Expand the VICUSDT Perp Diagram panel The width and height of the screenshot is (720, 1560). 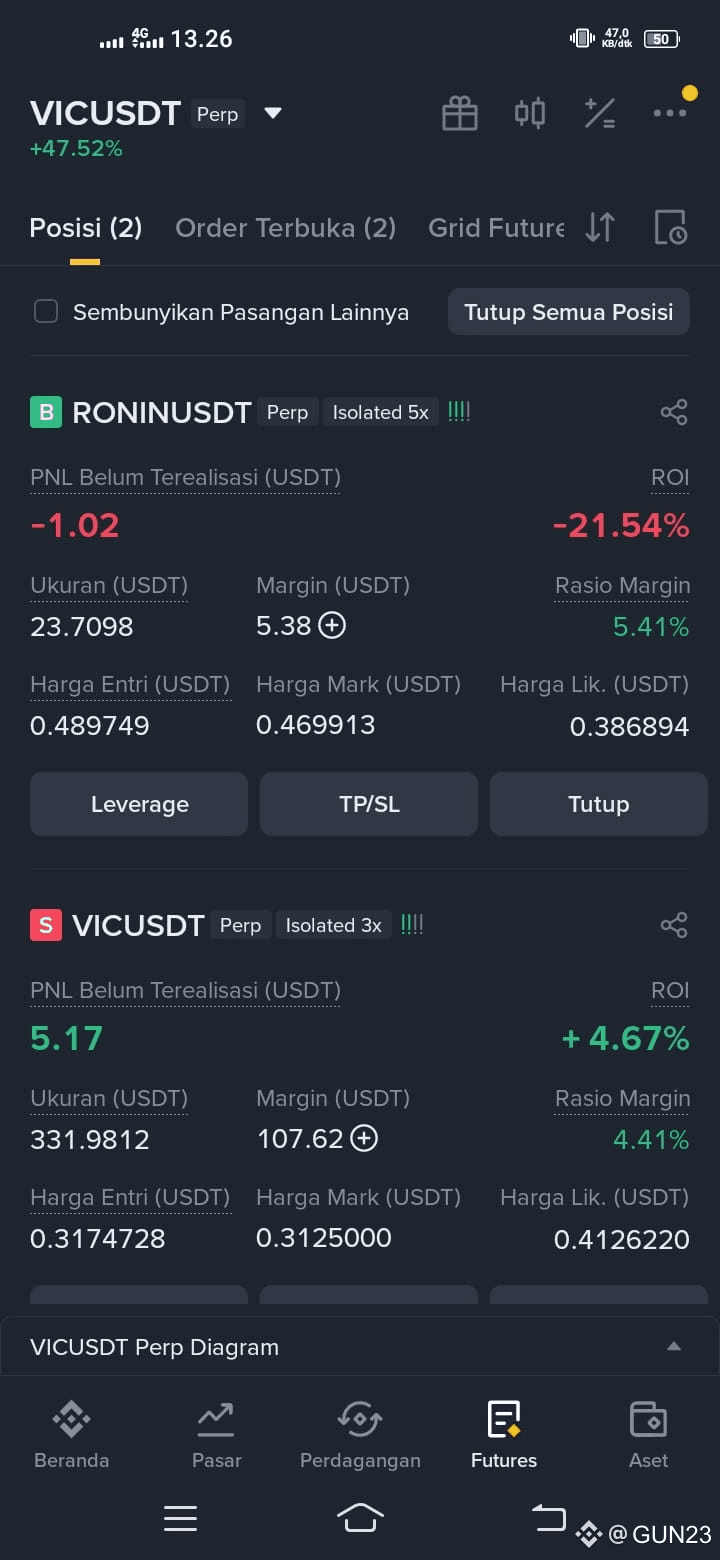pyautogui.click(x=360, y=1347)
